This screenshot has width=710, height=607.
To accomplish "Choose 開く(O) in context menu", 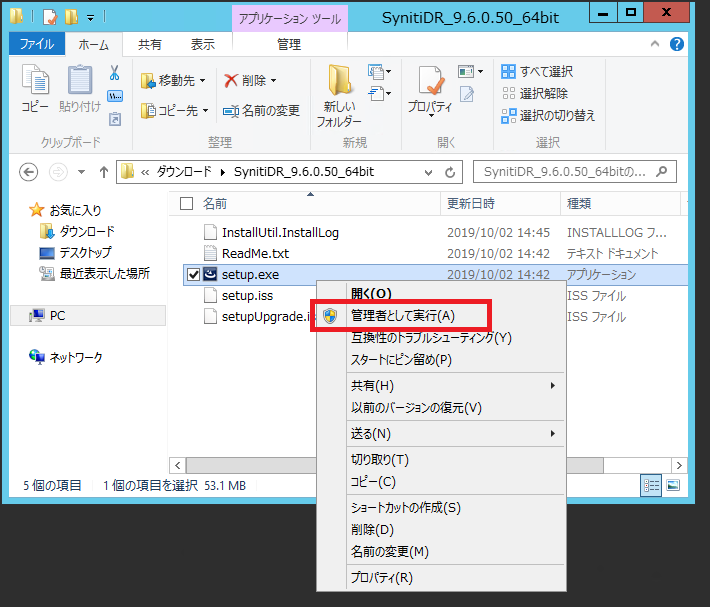I will pyautogui.click(x=442, y=293).
